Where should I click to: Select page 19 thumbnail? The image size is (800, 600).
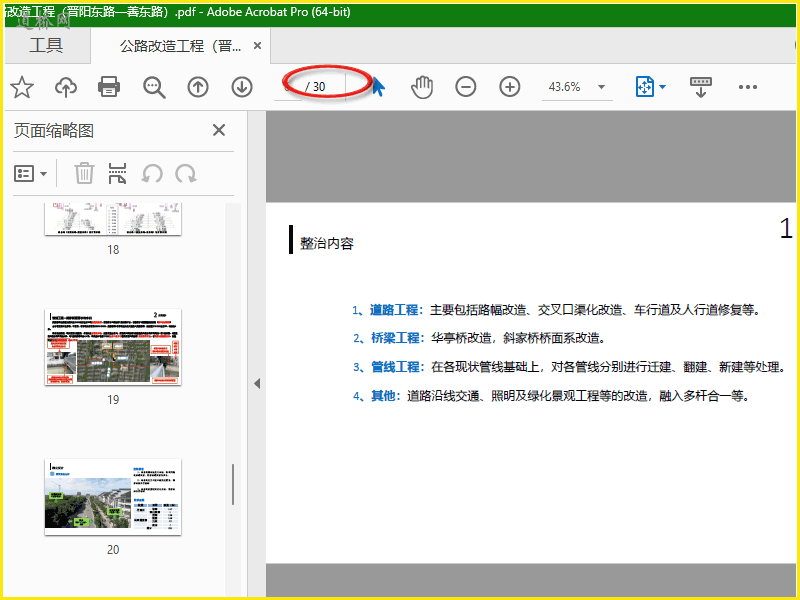point(113,347)
